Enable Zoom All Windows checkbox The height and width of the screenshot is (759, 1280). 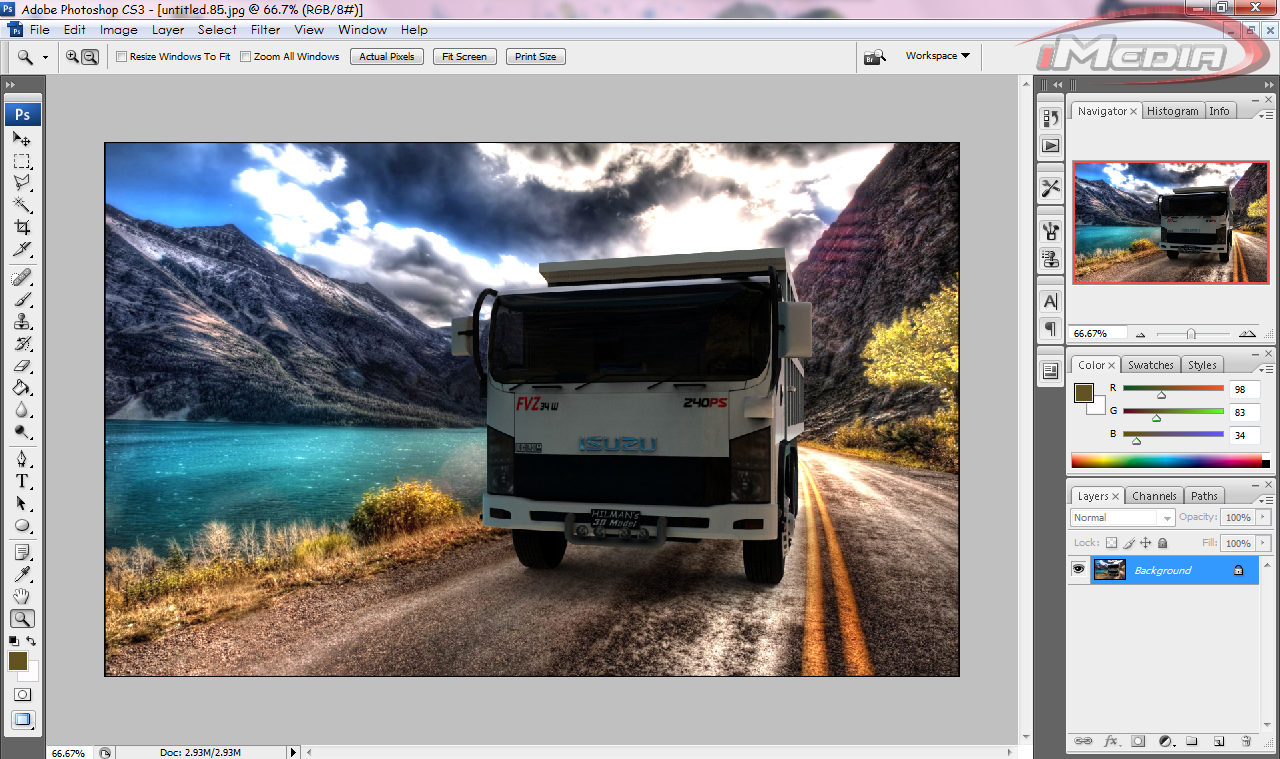click(x=245, y=57)
